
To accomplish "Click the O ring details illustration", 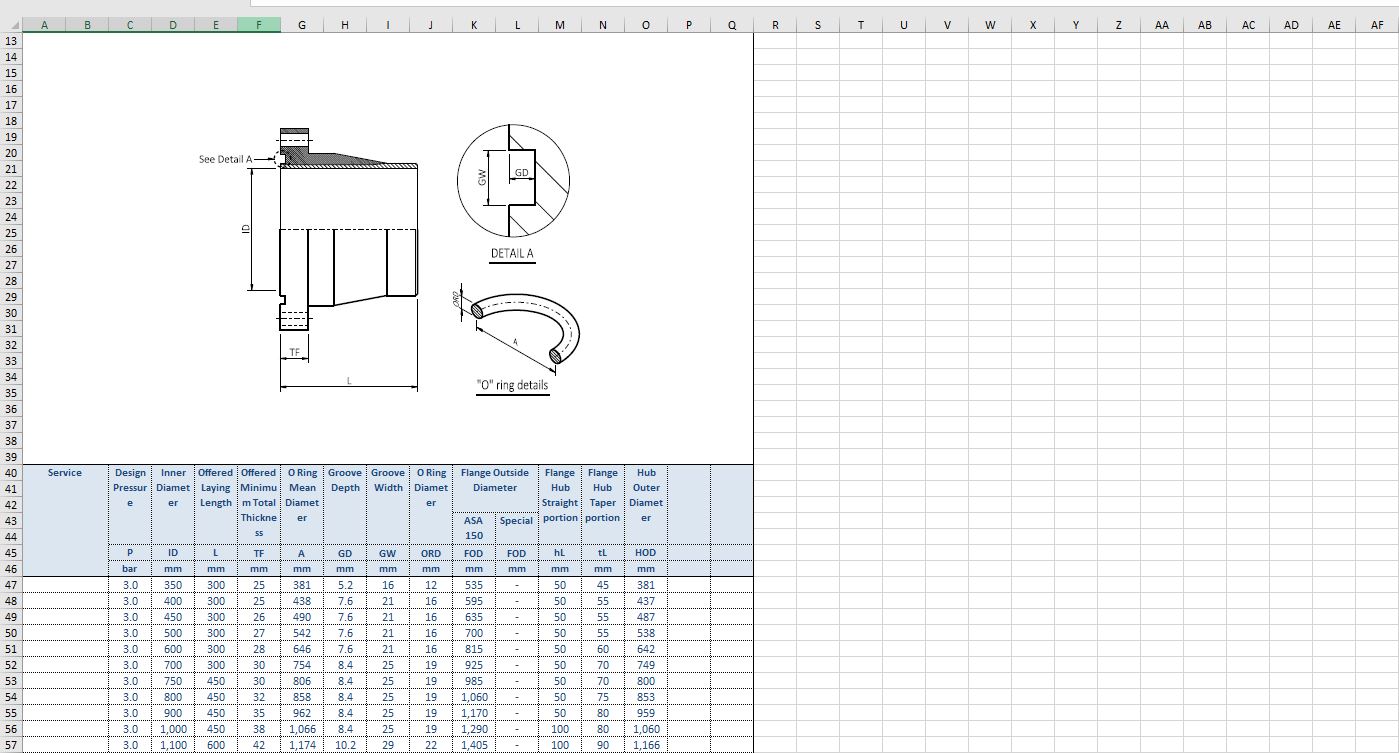I will [x=518, y=330].
